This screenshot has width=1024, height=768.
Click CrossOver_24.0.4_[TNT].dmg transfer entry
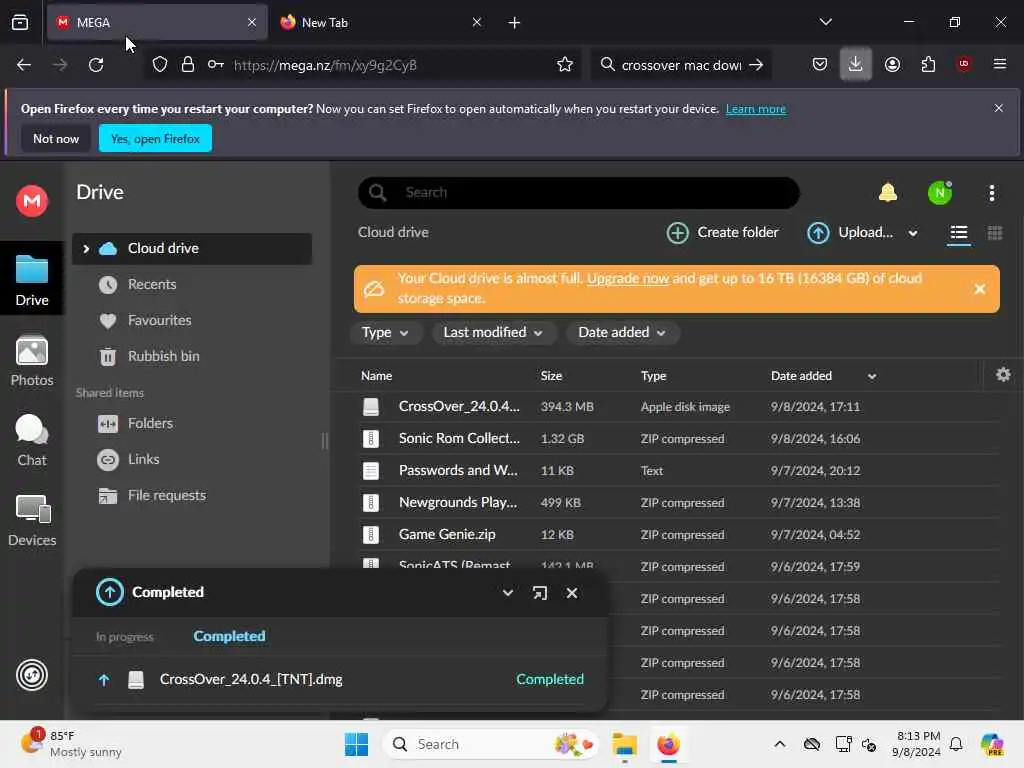coord(340,679)
